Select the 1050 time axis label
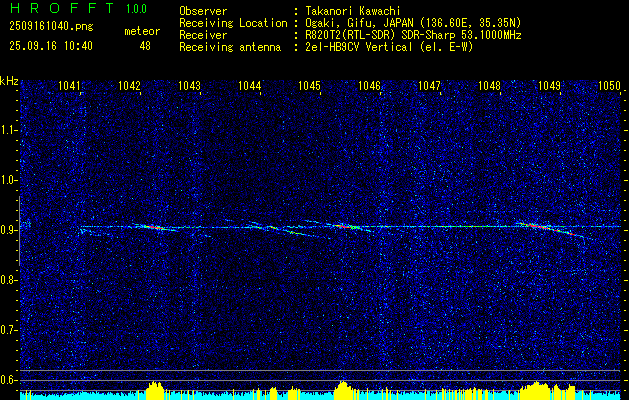629x400 pixels. (609, 86)
